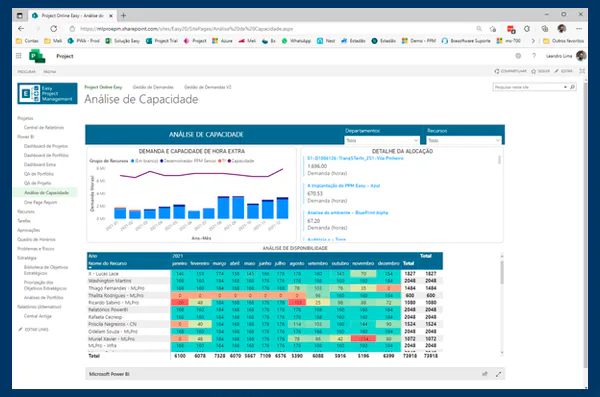Open help question mark icon
The width and height of the screenshot is (600, 397).
(x=534, y=56)
